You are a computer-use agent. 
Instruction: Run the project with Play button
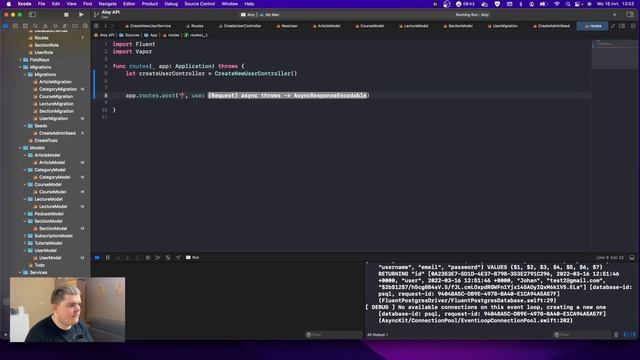pos(81,15)
